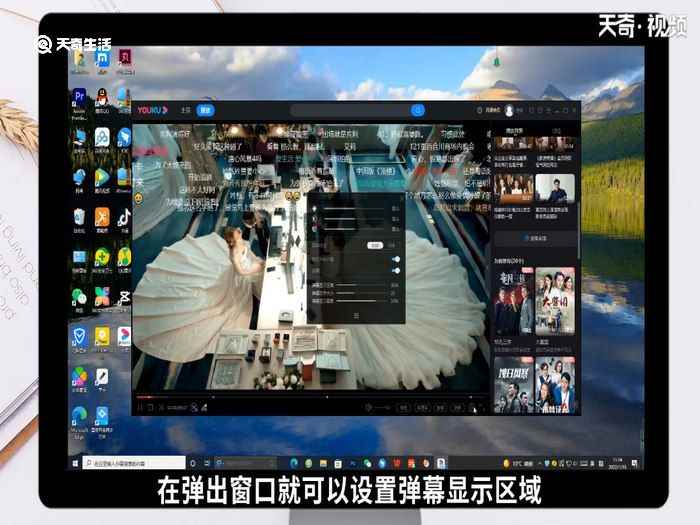Select the 主页 tab beside the Youku logo

[x=185, y=110]
